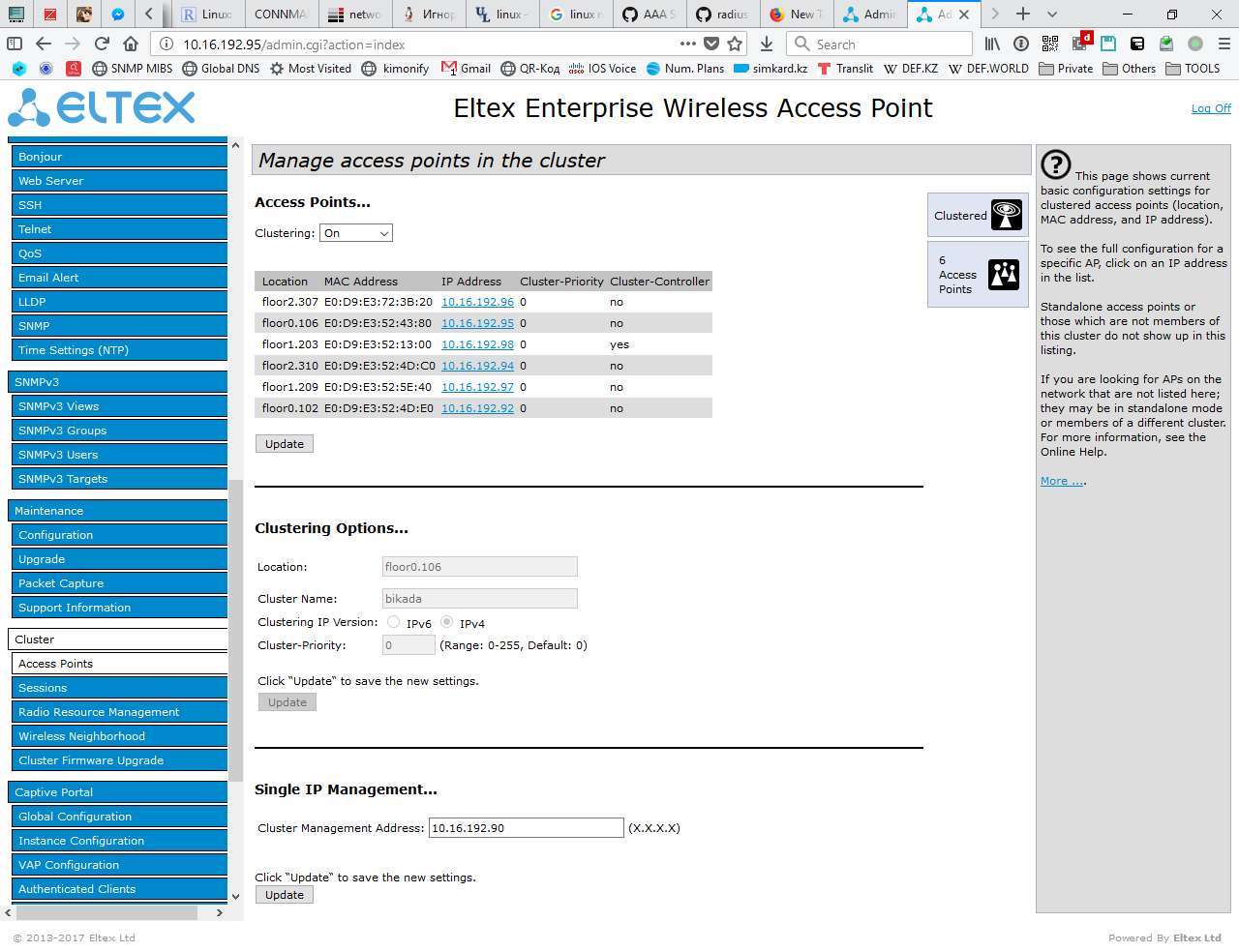Open the Downloads arrow icon
Screen dimensions: 1239x952
pyautogui.click(x=767, y=44)
